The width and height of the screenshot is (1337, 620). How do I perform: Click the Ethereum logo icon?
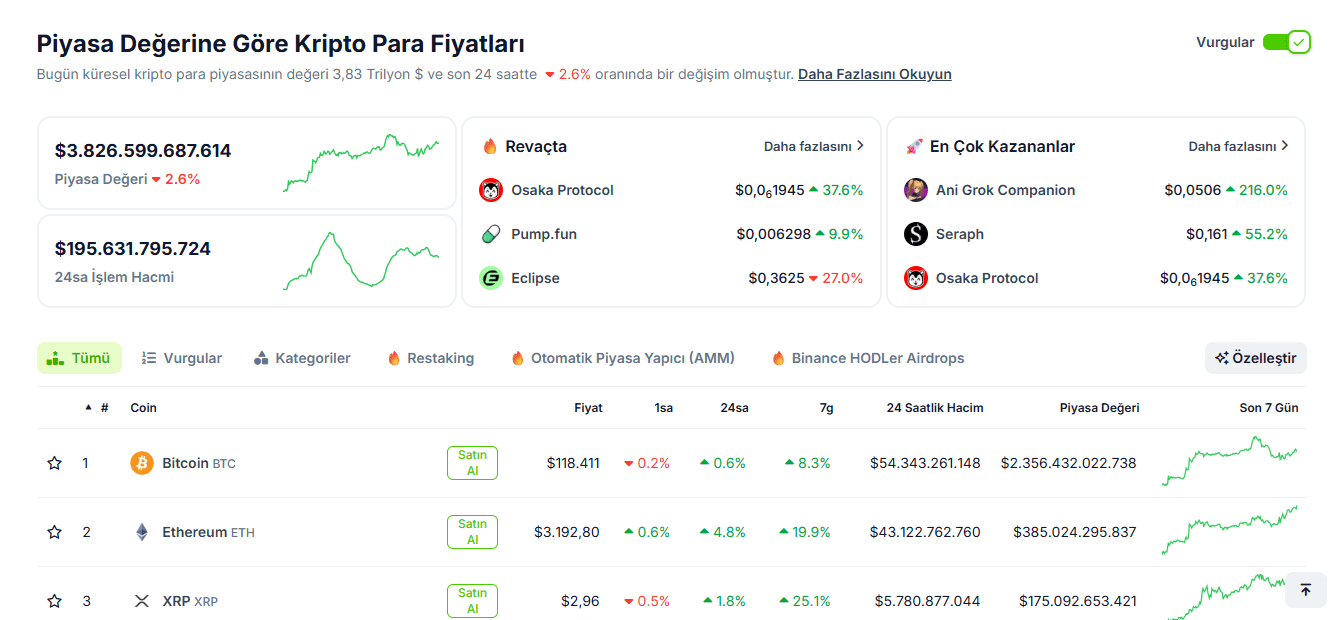pos(142,532)
